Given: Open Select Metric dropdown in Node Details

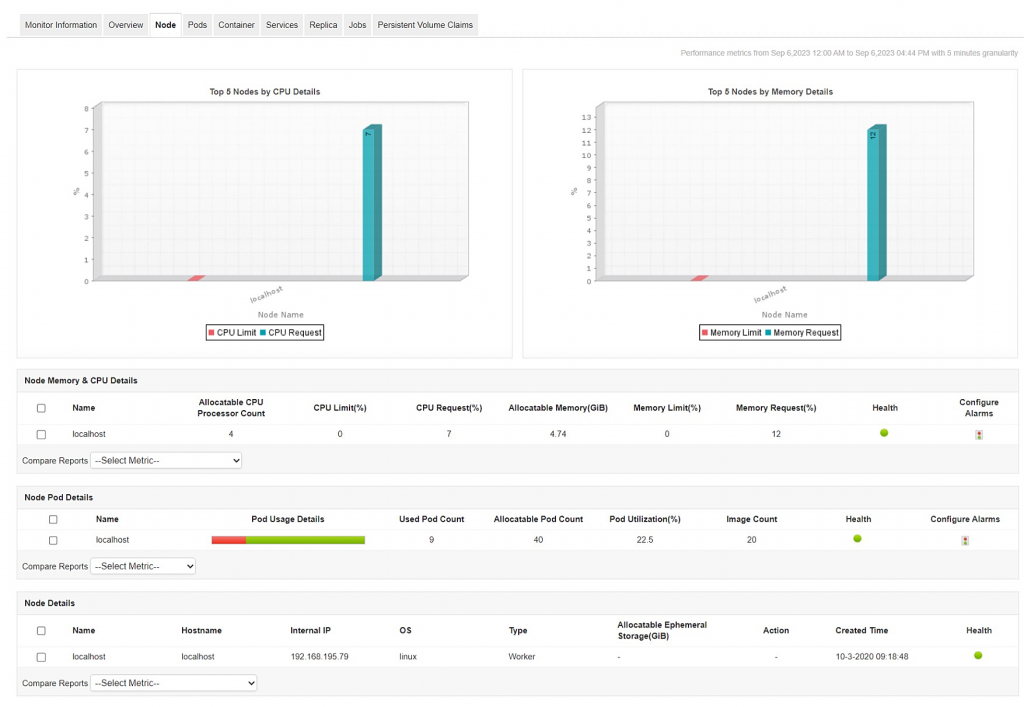Looking at the screenshot, I should click(x=173, y=683).
